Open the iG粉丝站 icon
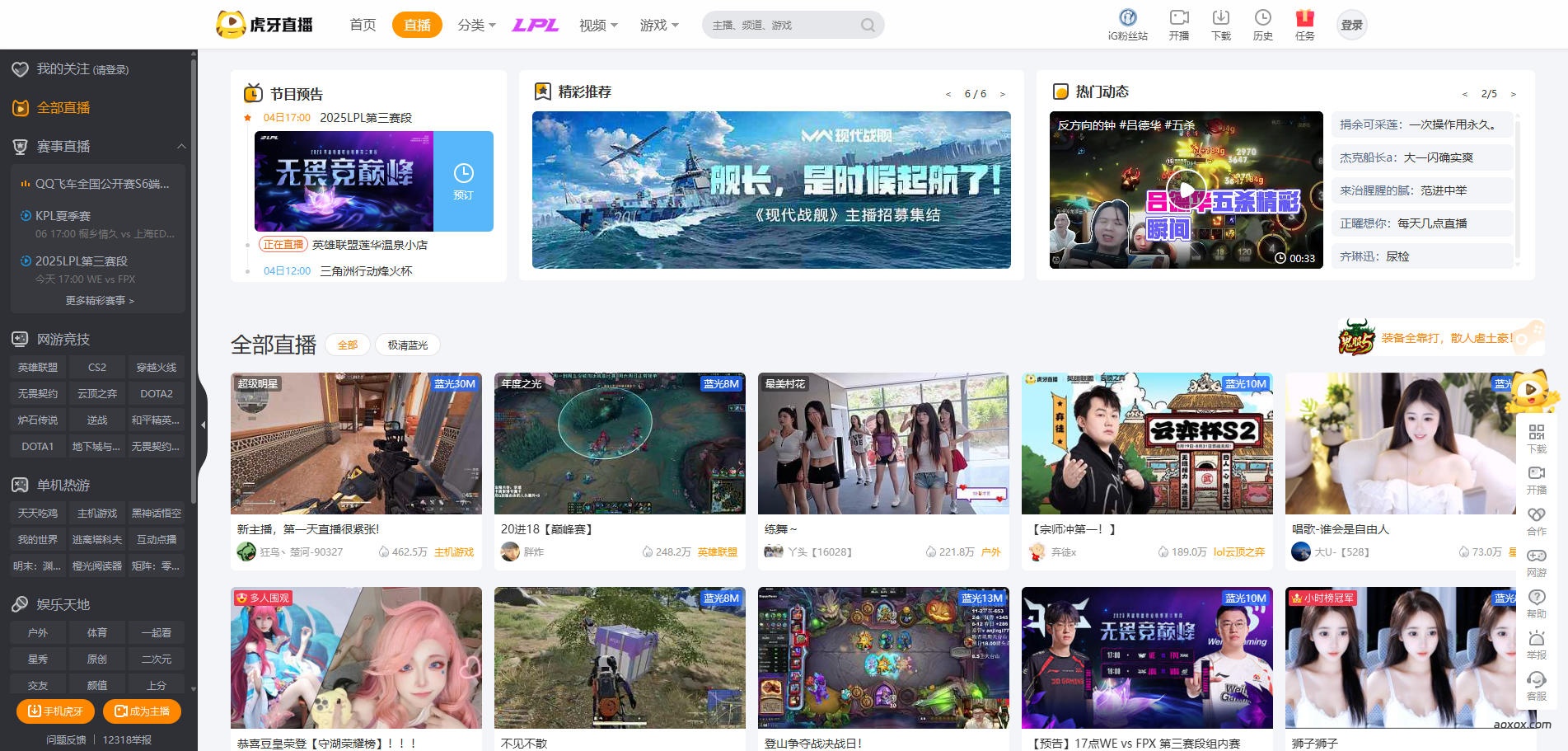 (x=1128, y=17)
